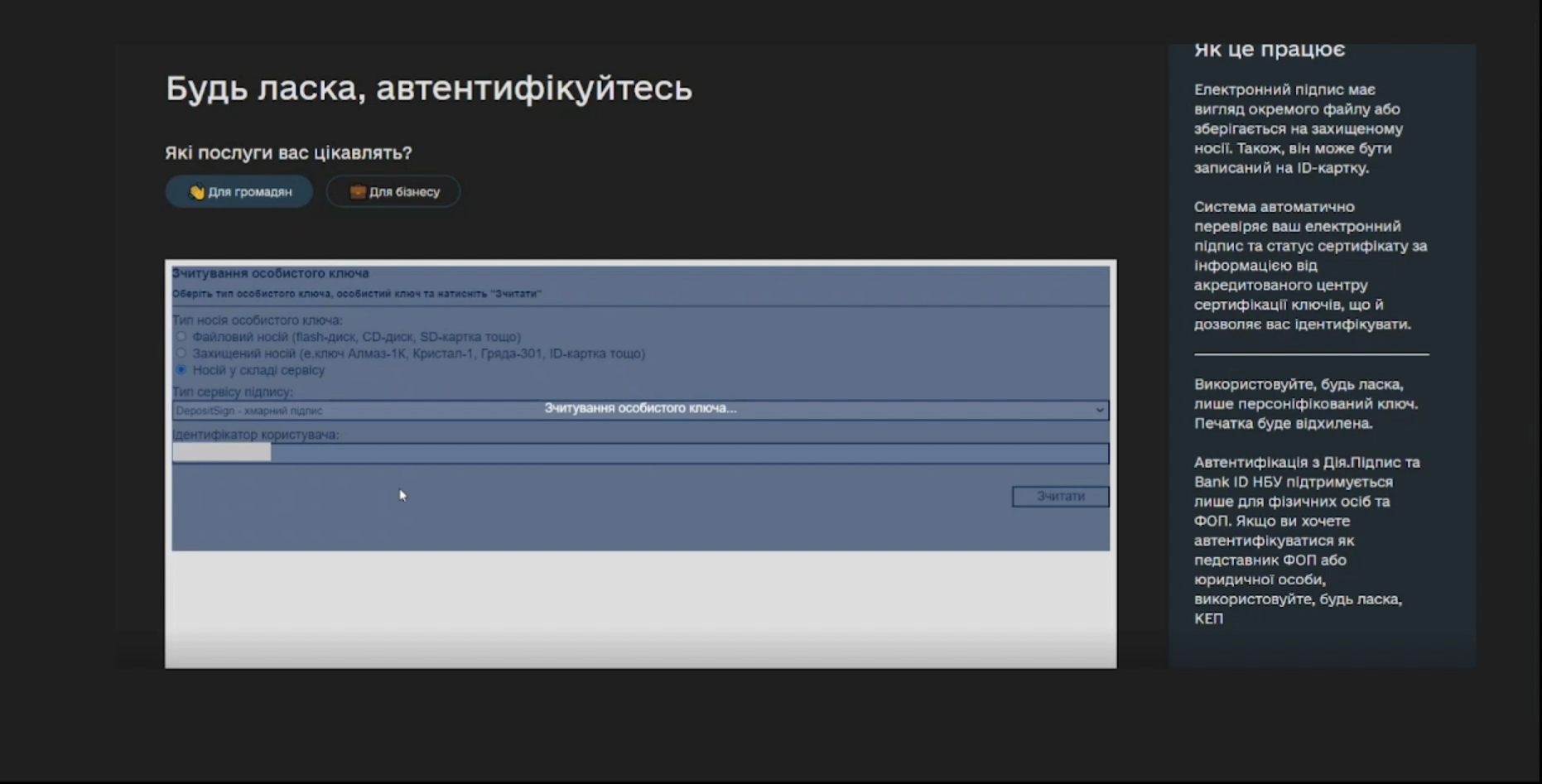
Task: Click the Які послуги вас цікавлять? question text
Action: tap(288, 153)
